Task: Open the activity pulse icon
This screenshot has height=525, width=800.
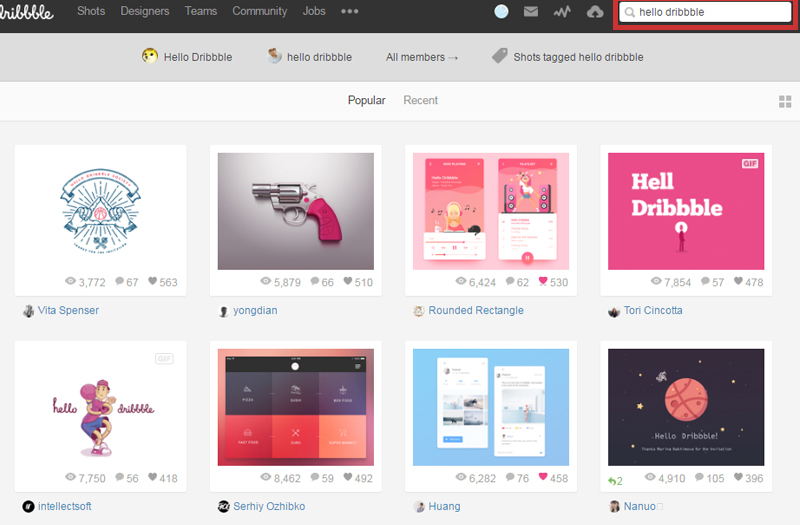Action: coord(562,11)
